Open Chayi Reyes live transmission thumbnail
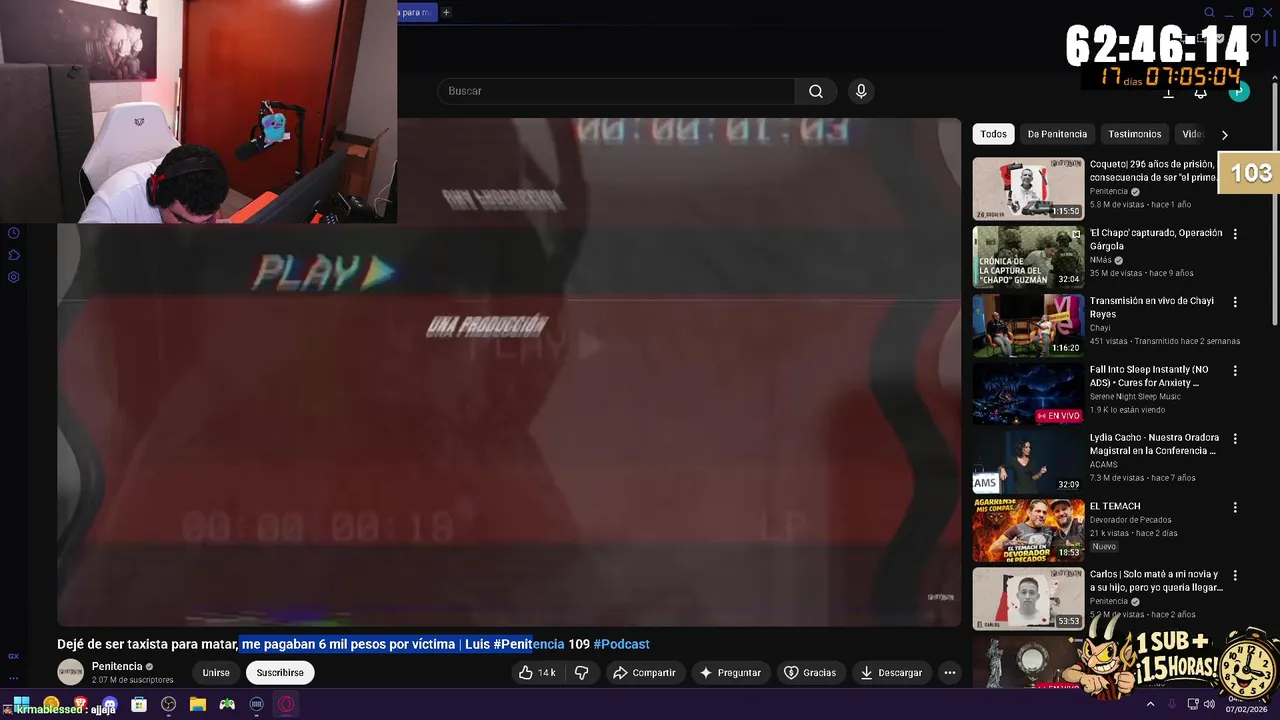Screen dimensions: 1280x720 (1028, 325)
